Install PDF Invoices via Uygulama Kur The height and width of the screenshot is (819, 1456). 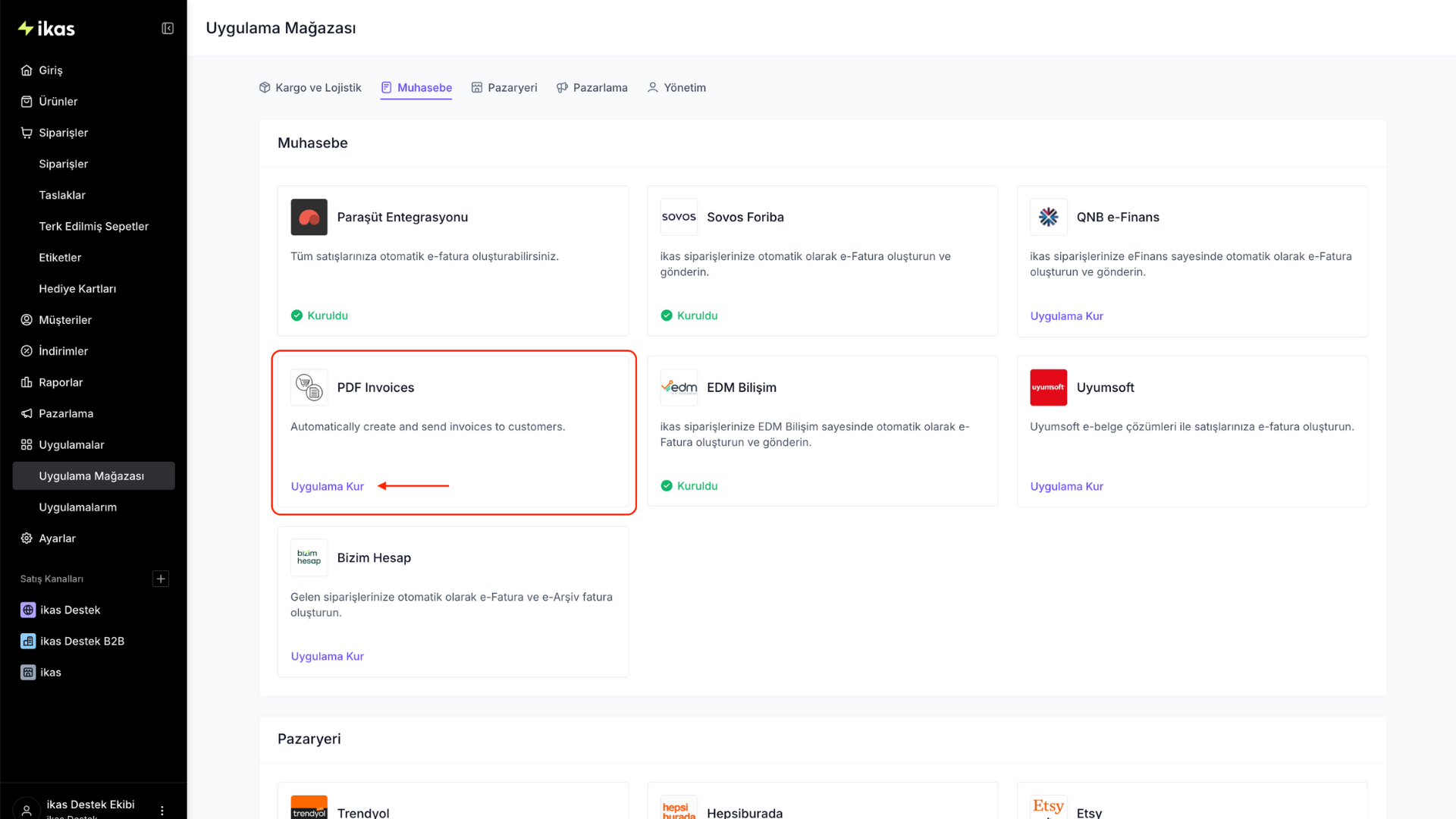[327, 486]
